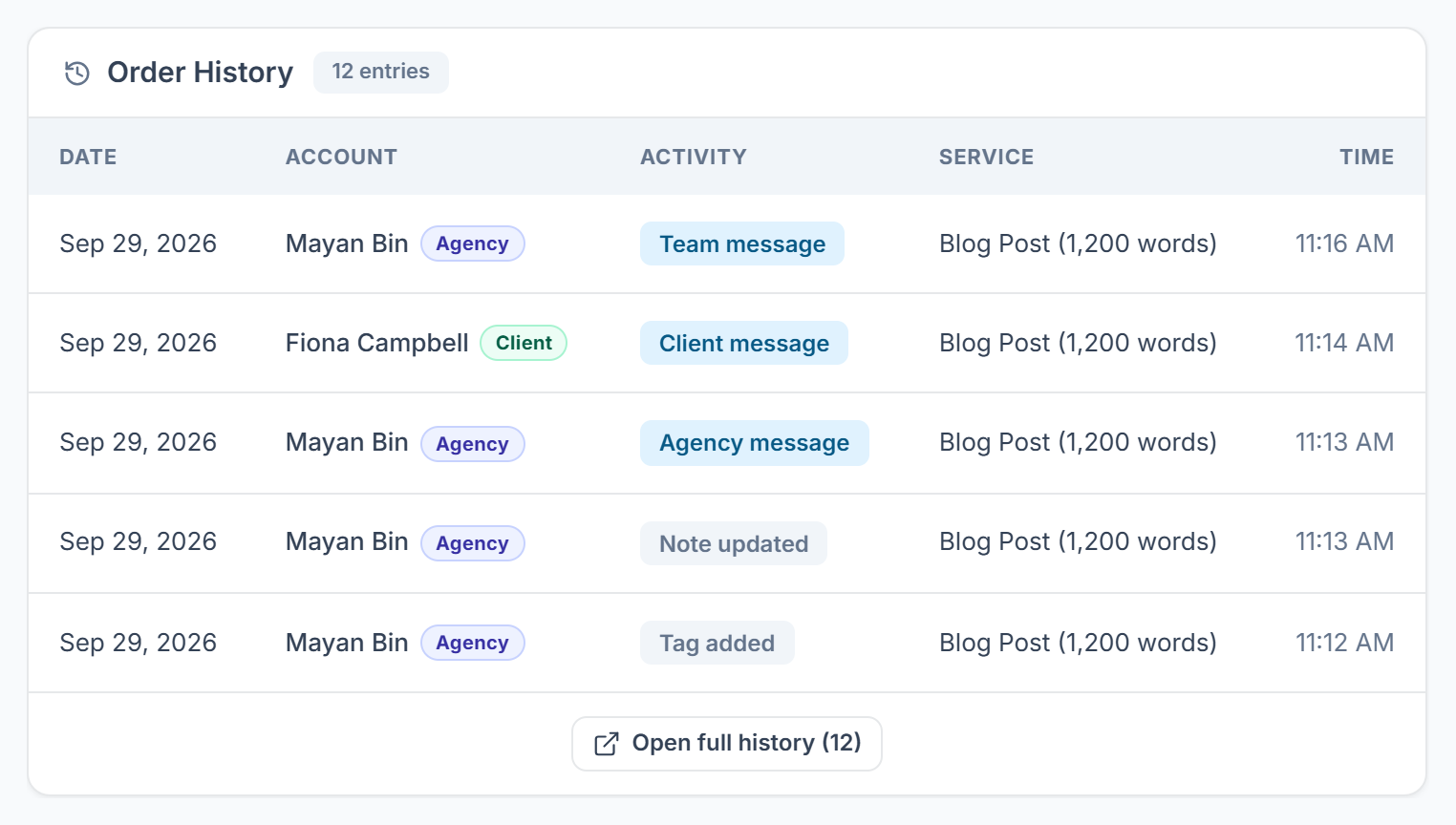Click the Order History title
The height and width of the screenshot is (825, 1456).
(201, 73)
